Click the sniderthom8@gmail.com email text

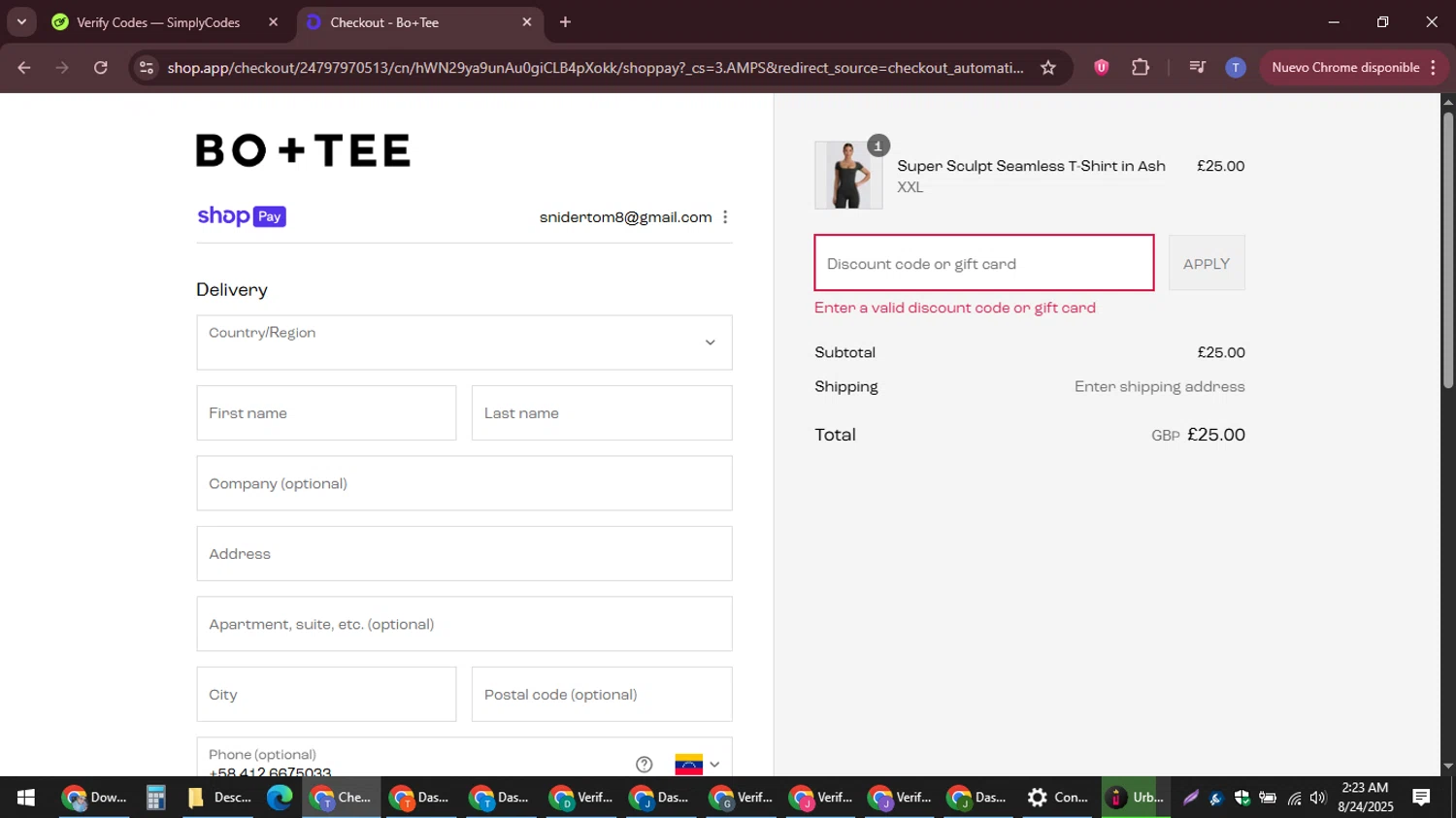pyautogui.click(x=626, y=217)
